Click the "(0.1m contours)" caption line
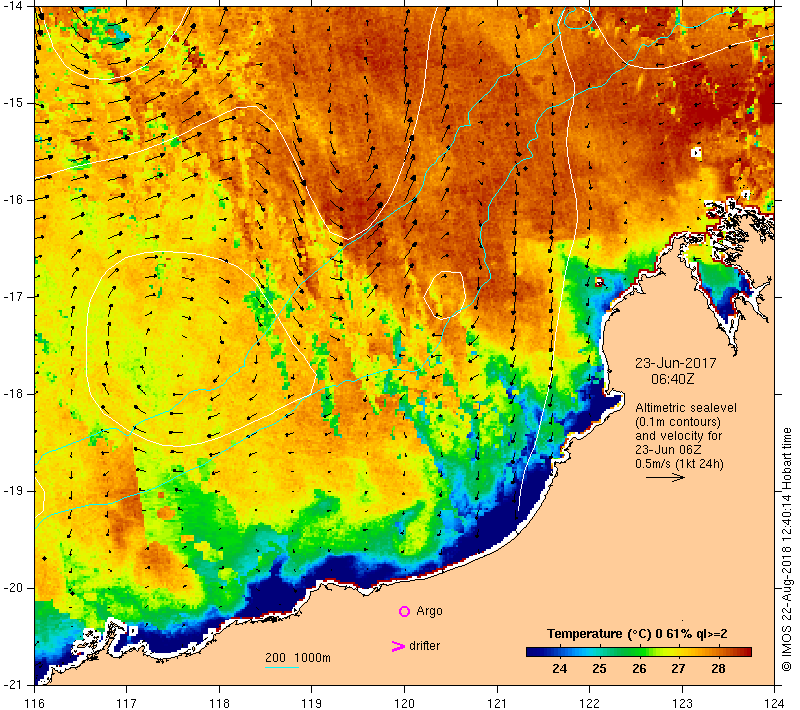The width and height of the screenshot is (800, 710). pyautogui.click(x=678, y=422)
